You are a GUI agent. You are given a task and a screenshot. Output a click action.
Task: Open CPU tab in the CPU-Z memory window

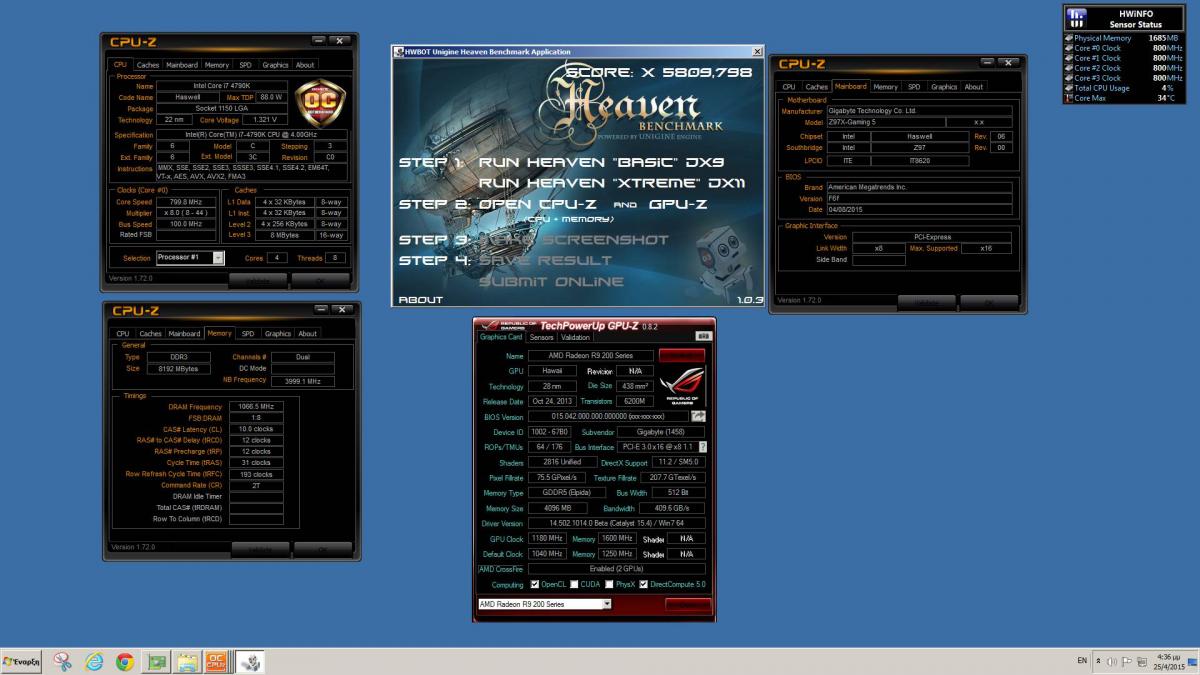click(x=123, y=333)
